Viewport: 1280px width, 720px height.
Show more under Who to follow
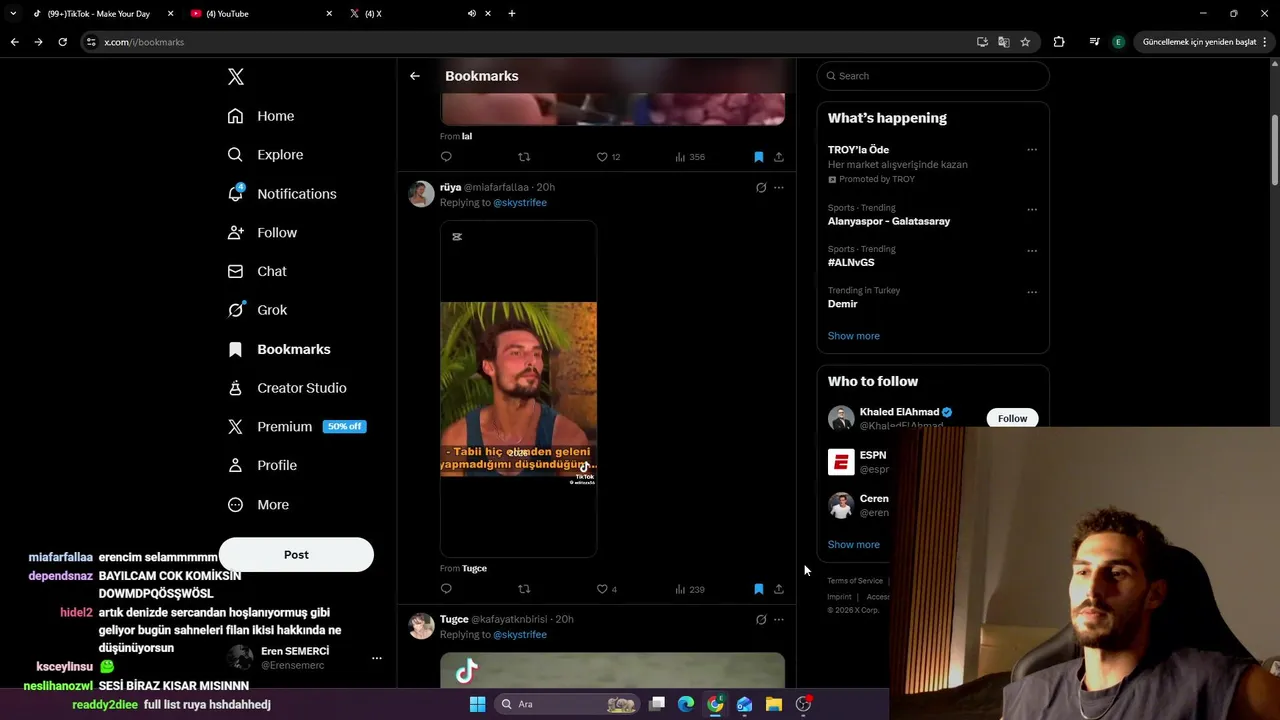[853, 545]
